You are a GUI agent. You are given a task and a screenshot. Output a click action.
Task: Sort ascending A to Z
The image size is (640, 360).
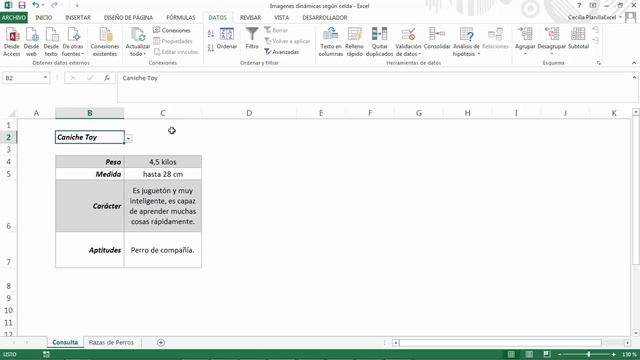pyautogui.click(x=211, y=34)
